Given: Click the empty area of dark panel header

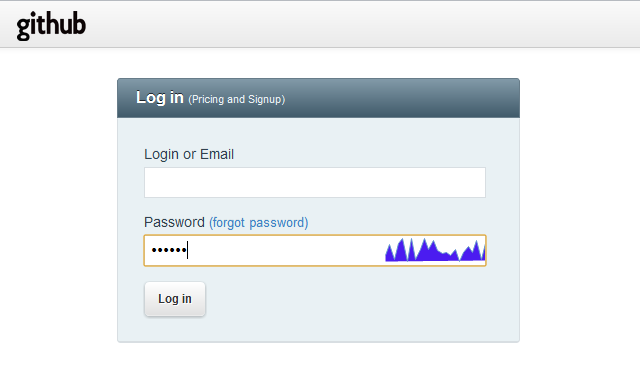Looking at the screenshot, I should pyautogui.click(x=400, y=98).
